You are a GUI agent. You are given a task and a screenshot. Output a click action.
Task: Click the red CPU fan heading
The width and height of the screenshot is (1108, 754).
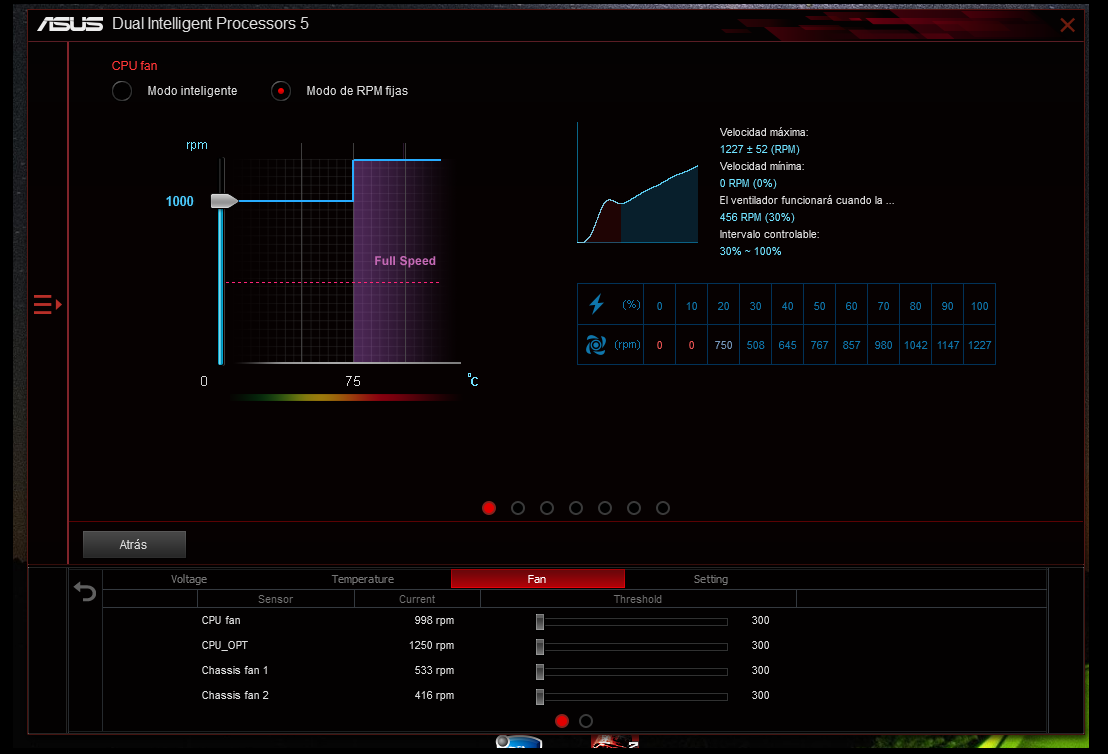tap(134, 66)
